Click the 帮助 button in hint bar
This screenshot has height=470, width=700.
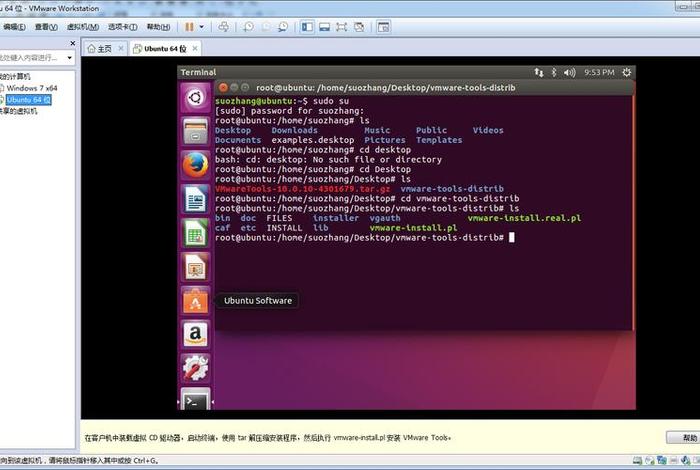click(684, 438)
